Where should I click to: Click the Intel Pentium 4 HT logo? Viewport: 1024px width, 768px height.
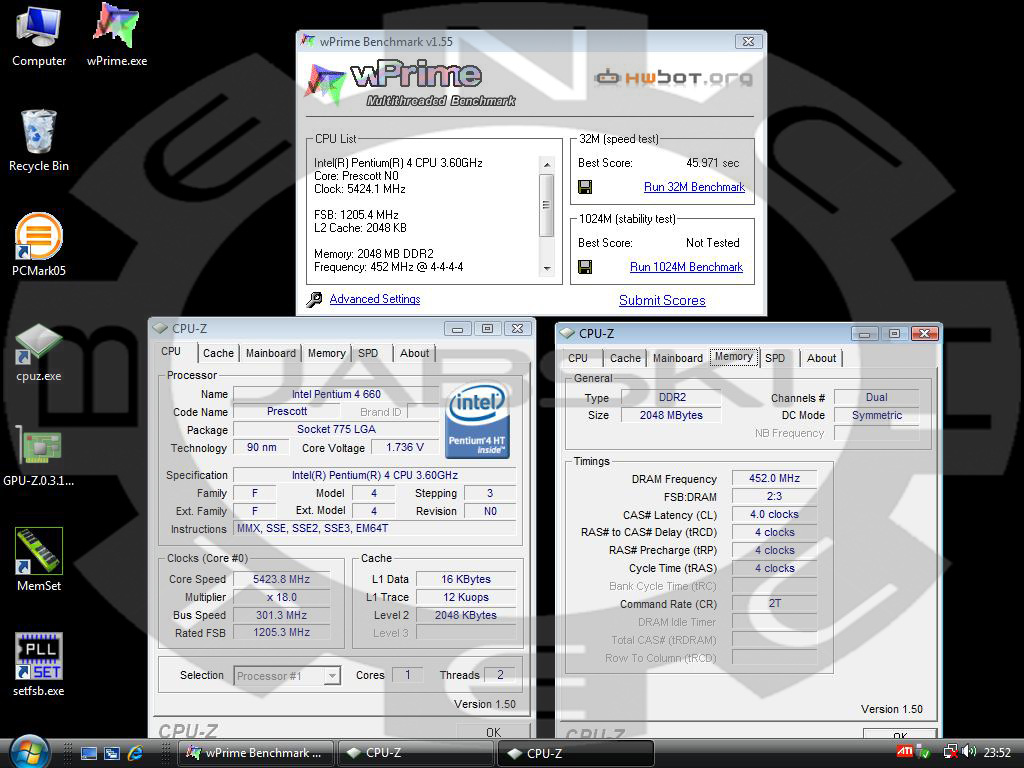click(477, 421)
